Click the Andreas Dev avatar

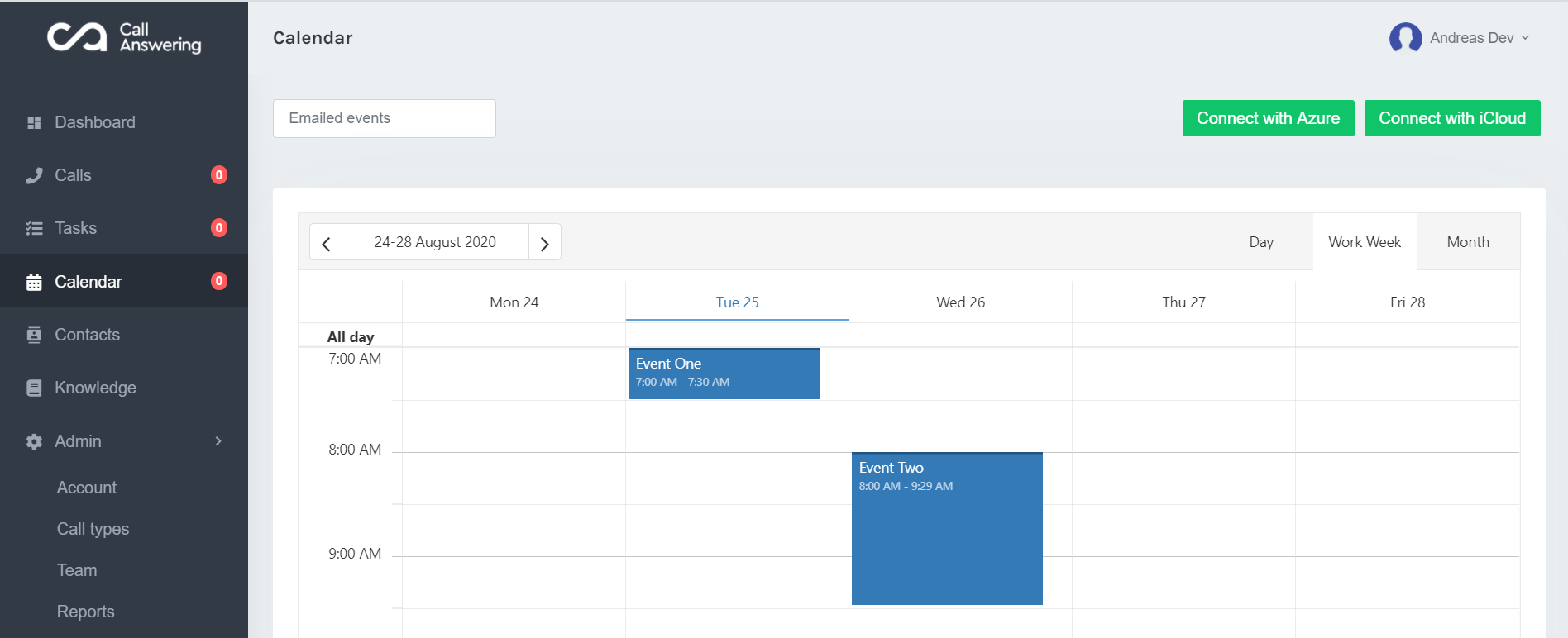click(1405, 38)
